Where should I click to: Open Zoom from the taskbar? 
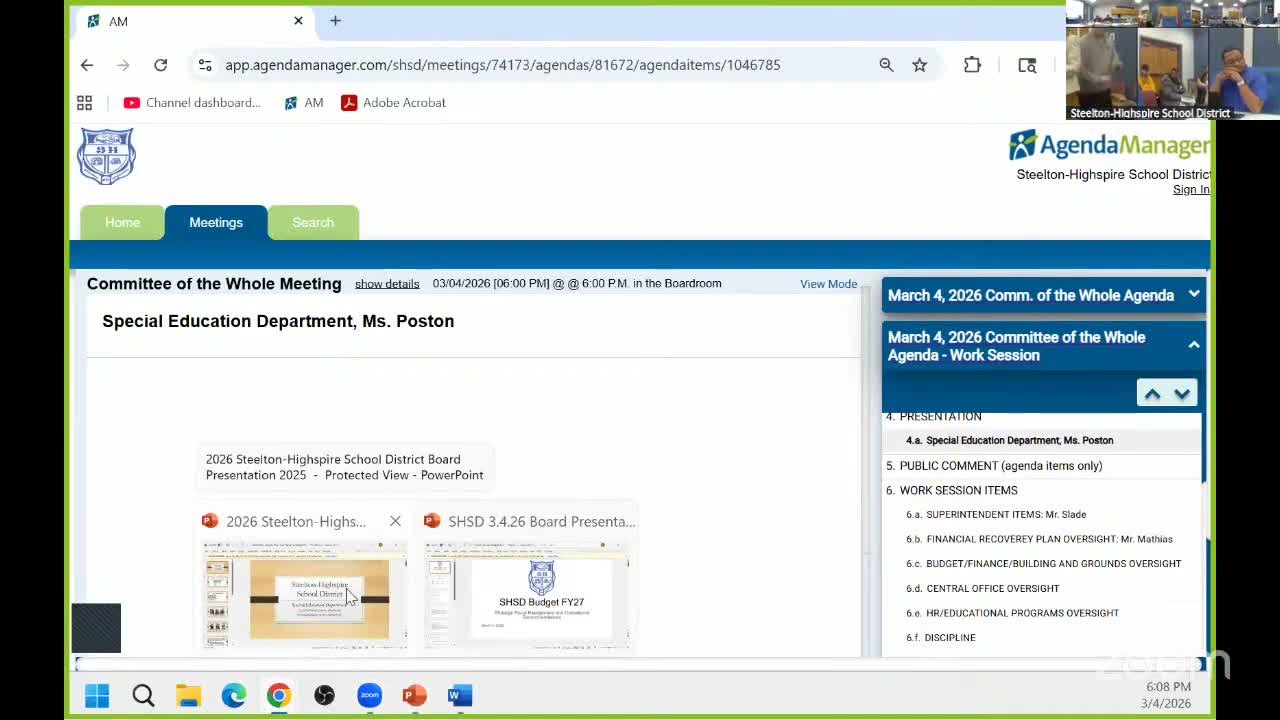coord(370,695)
